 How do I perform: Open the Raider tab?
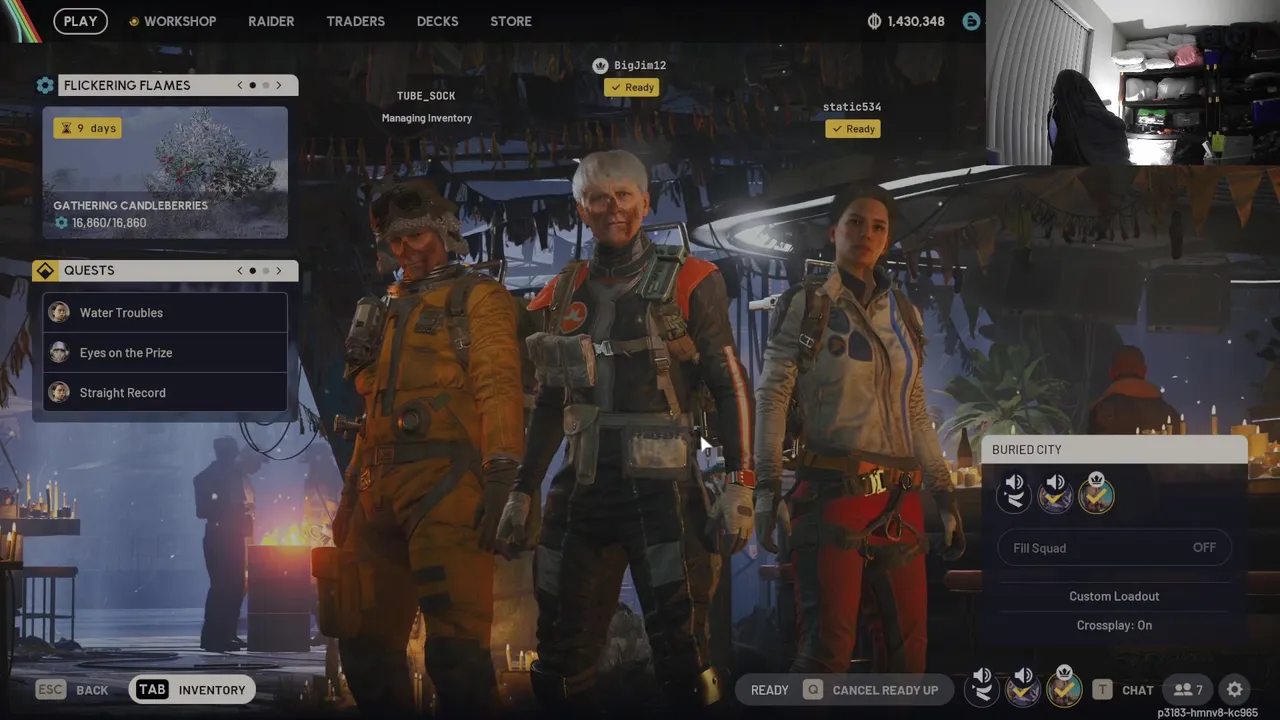point(271,21)
